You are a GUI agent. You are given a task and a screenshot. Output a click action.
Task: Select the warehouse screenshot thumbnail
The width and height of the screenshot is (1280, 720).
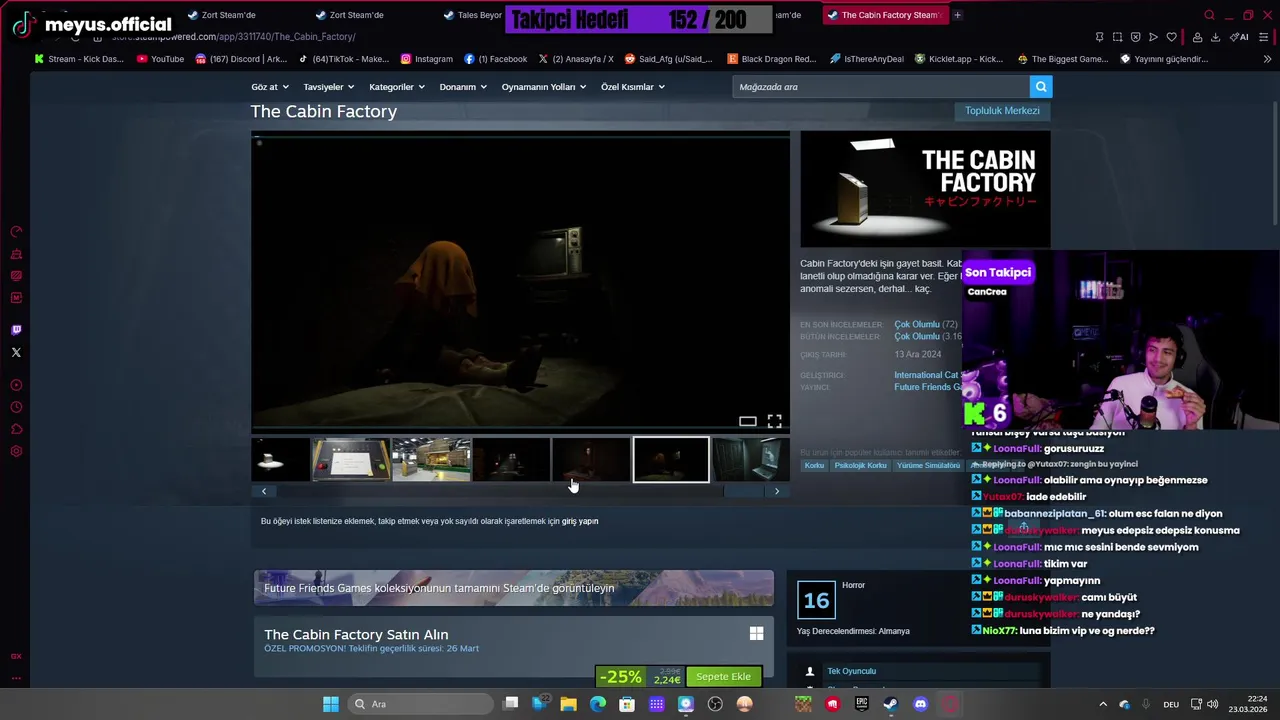coord(431,460)
